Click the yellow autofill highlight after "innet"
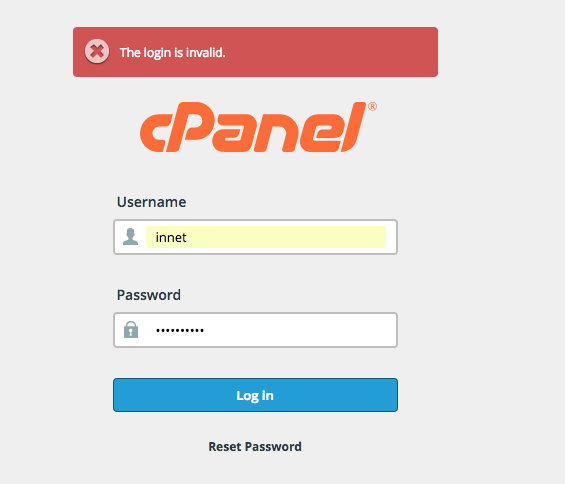 [x=285, y=237]
